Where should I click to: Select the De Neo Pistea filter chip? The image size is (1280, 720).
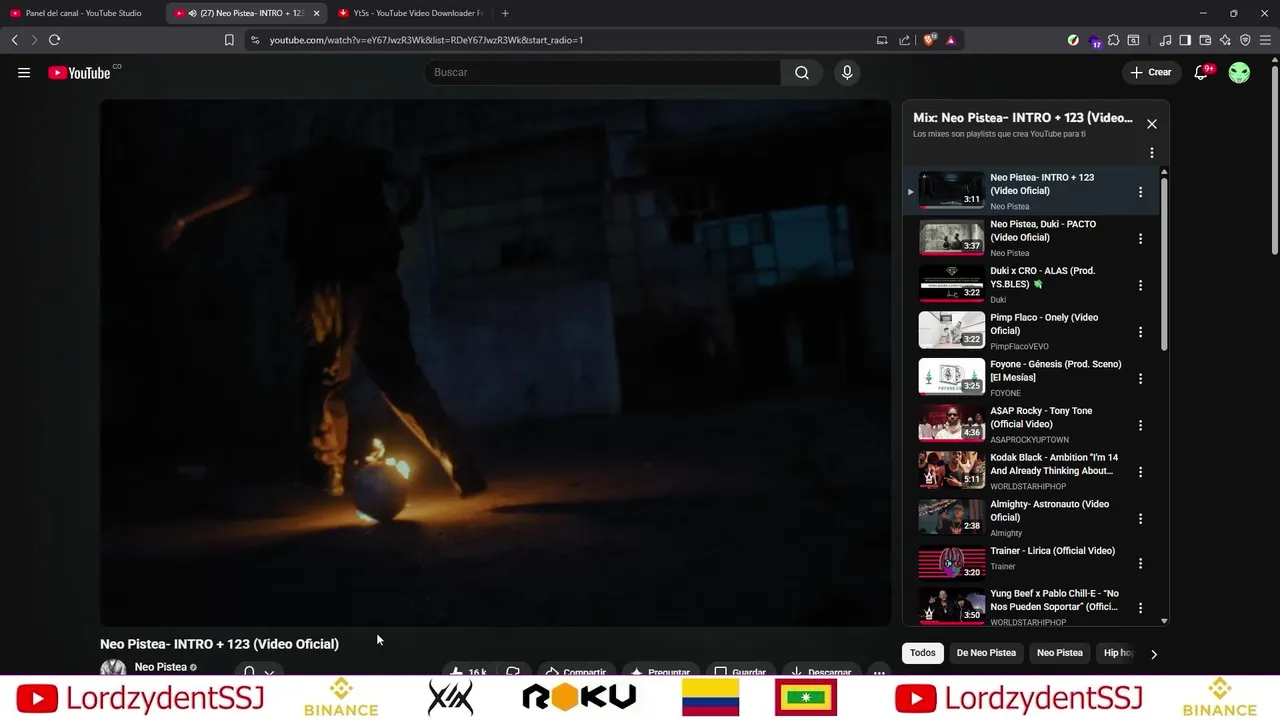tap(986, 653)
